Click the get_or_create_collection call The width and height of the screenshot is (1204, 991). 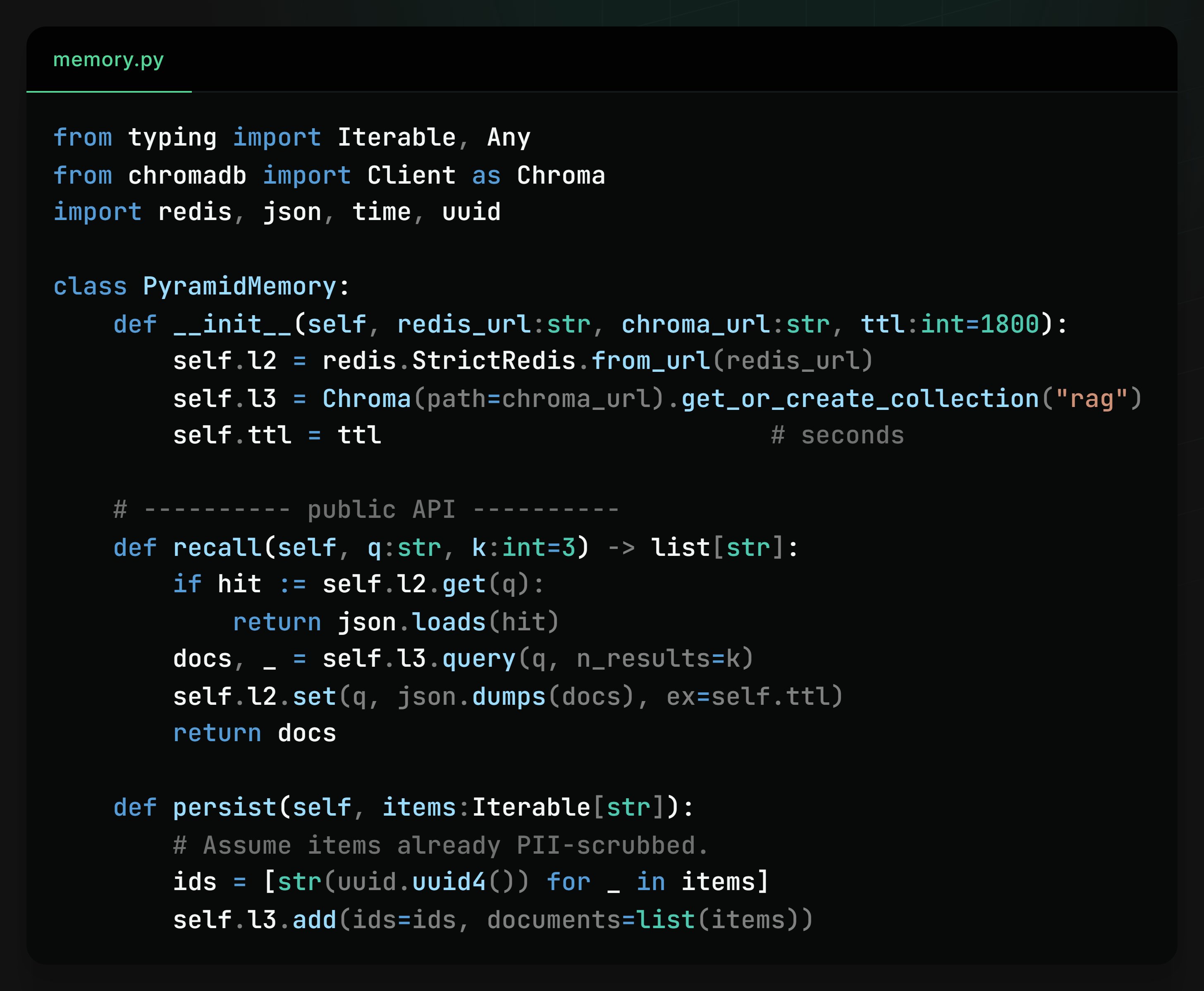[x=860, y=398]
